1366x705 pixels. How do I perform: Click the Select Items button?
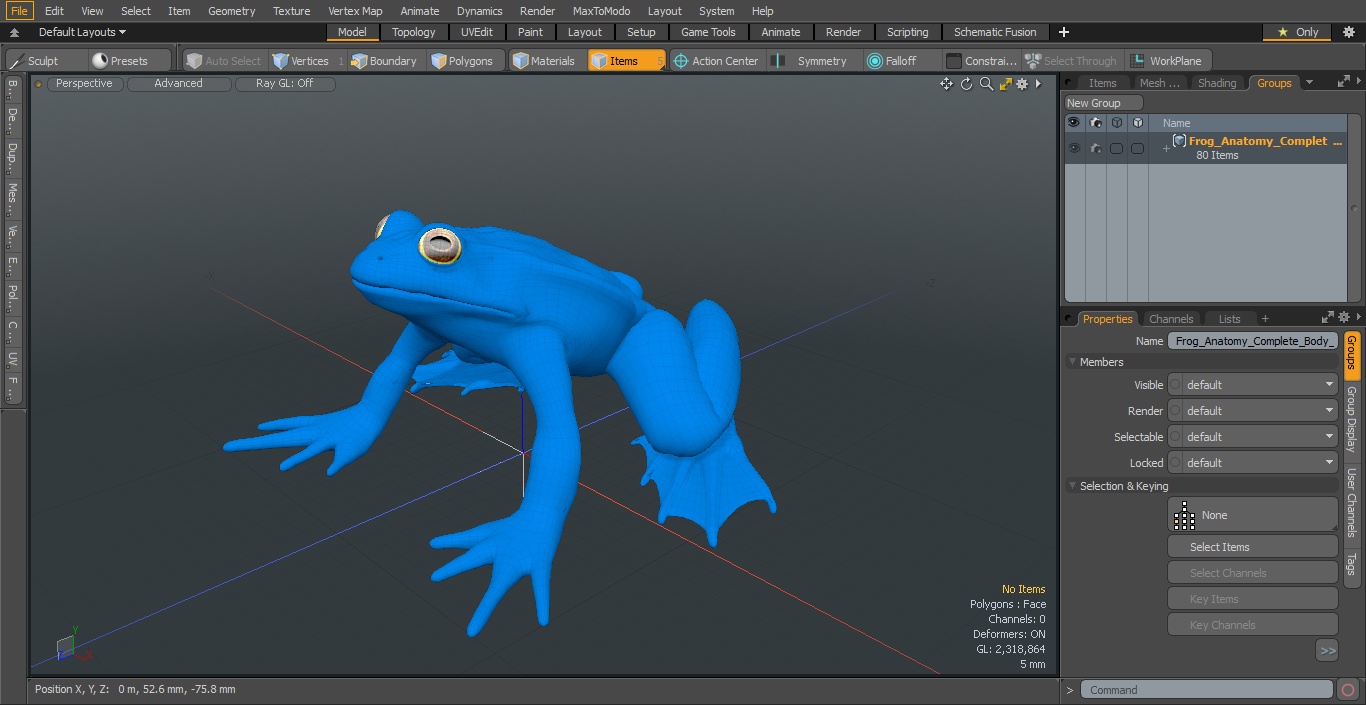[x=1253, y=547]
